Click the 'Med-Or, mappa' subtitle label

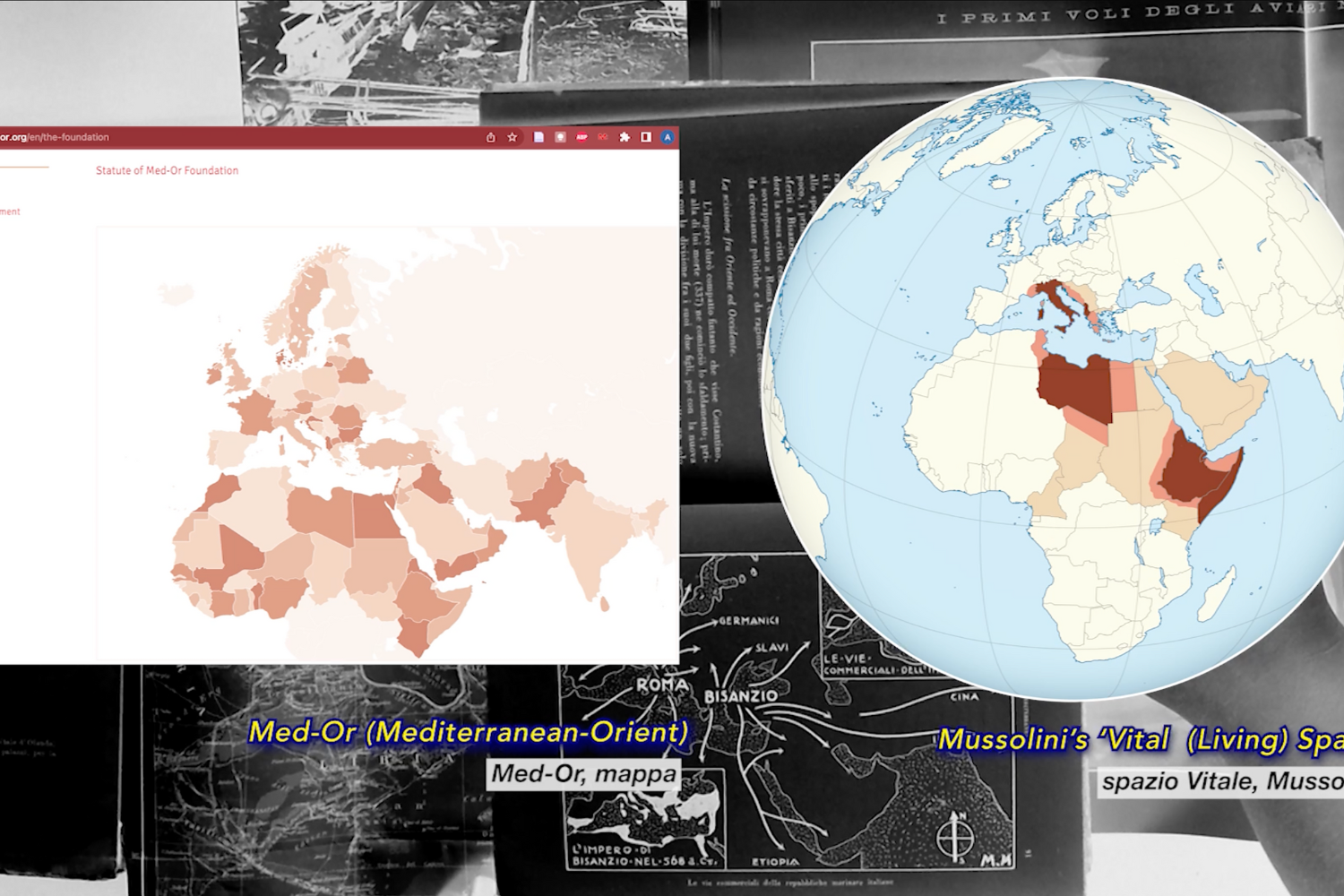point(584,773)
